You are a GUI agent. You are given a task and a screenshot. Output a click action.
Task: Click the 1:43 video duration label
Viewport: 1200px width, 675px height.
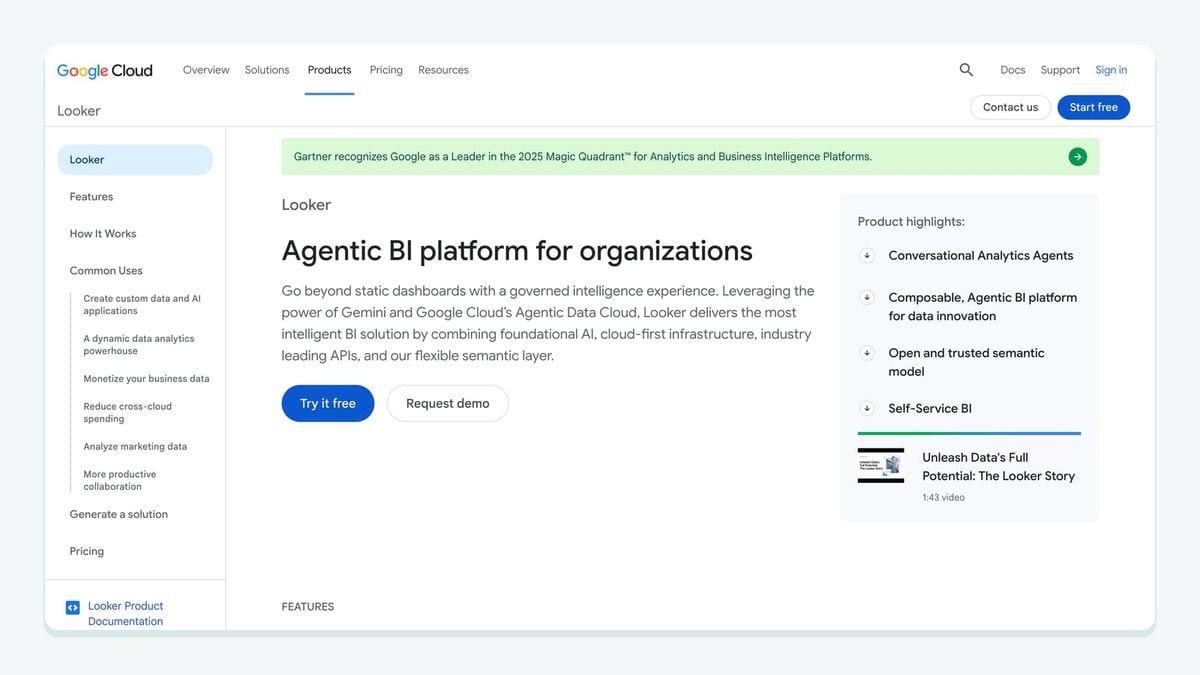943,497
